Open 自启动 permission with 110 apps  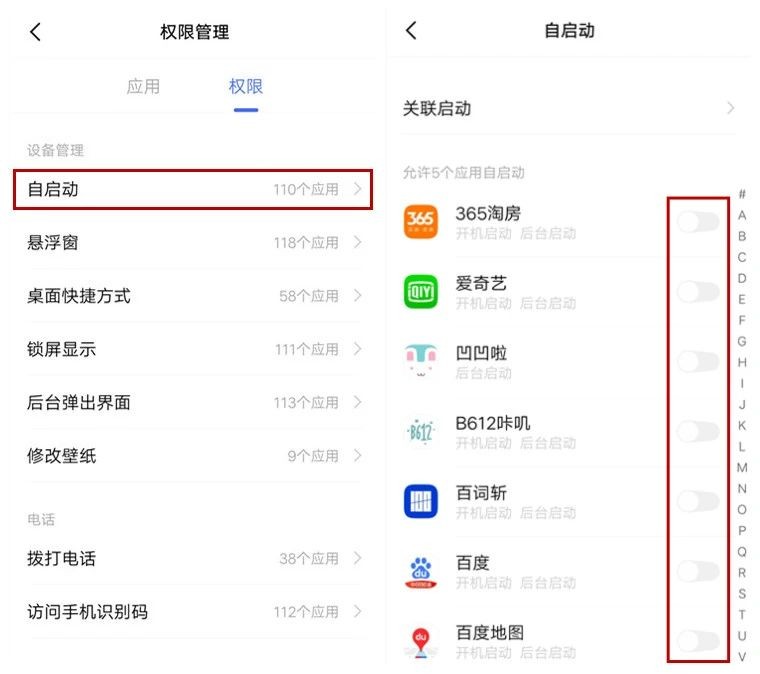(193, 189)
